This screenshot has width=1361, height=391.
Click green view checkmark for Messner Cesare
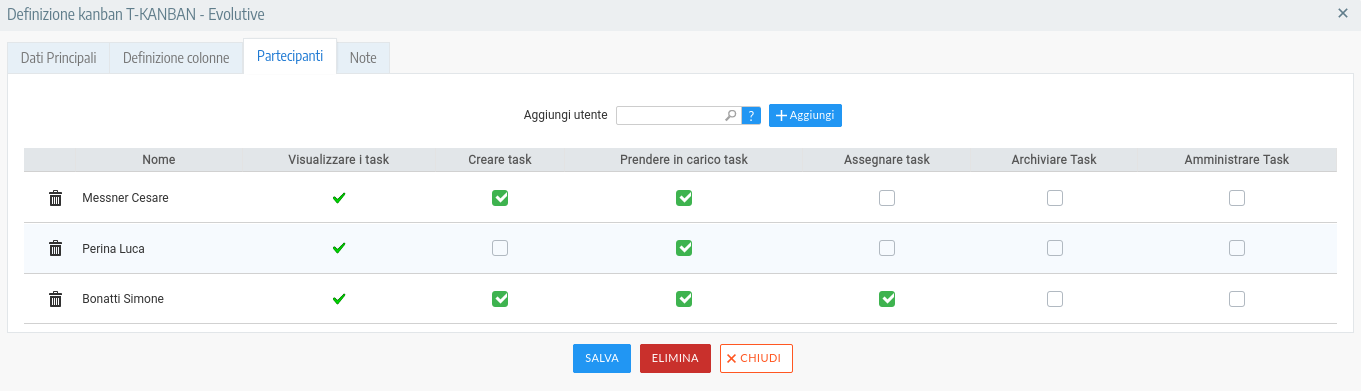click(339, 198)
